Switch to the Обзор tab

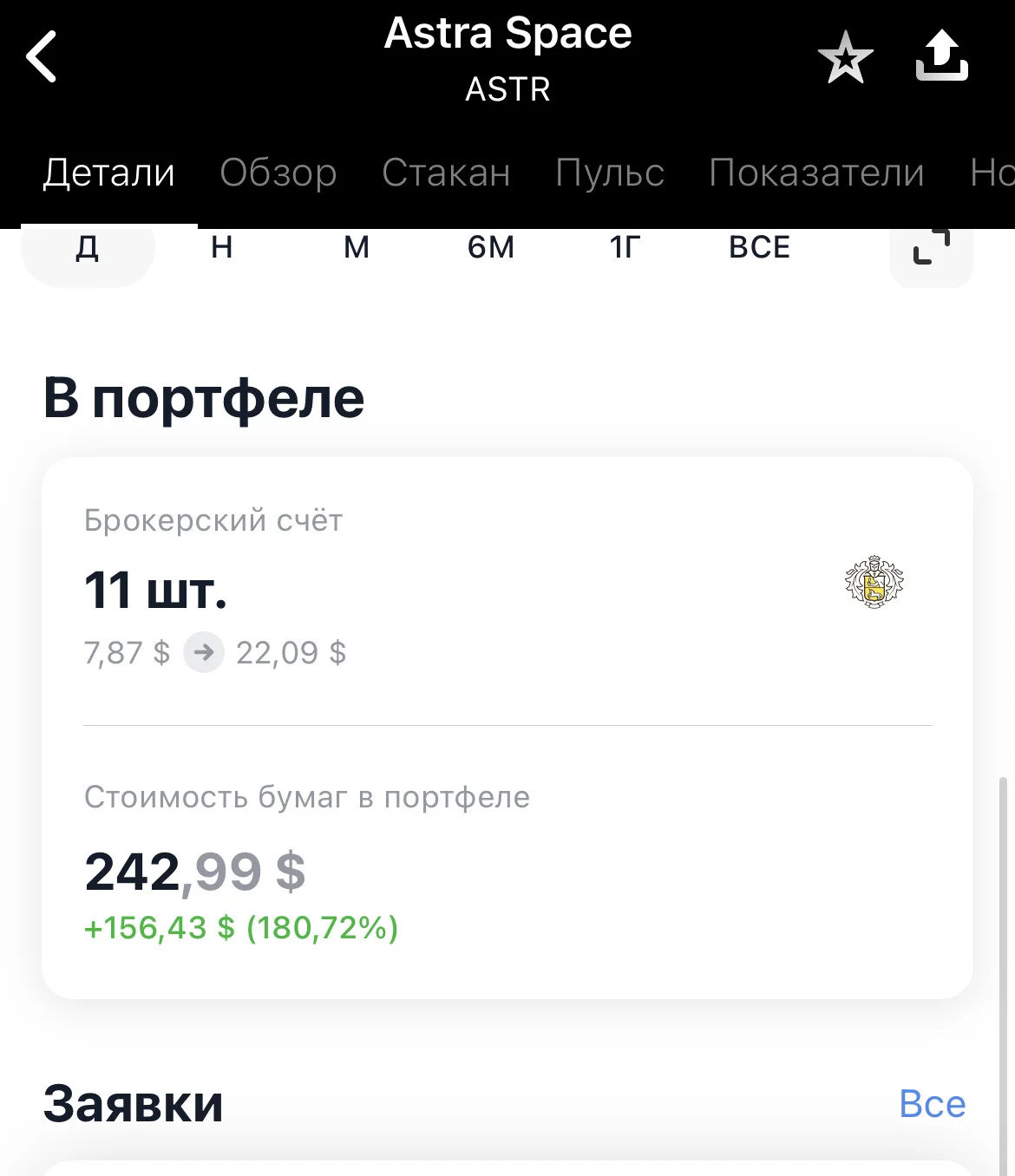tap(278, 173)
